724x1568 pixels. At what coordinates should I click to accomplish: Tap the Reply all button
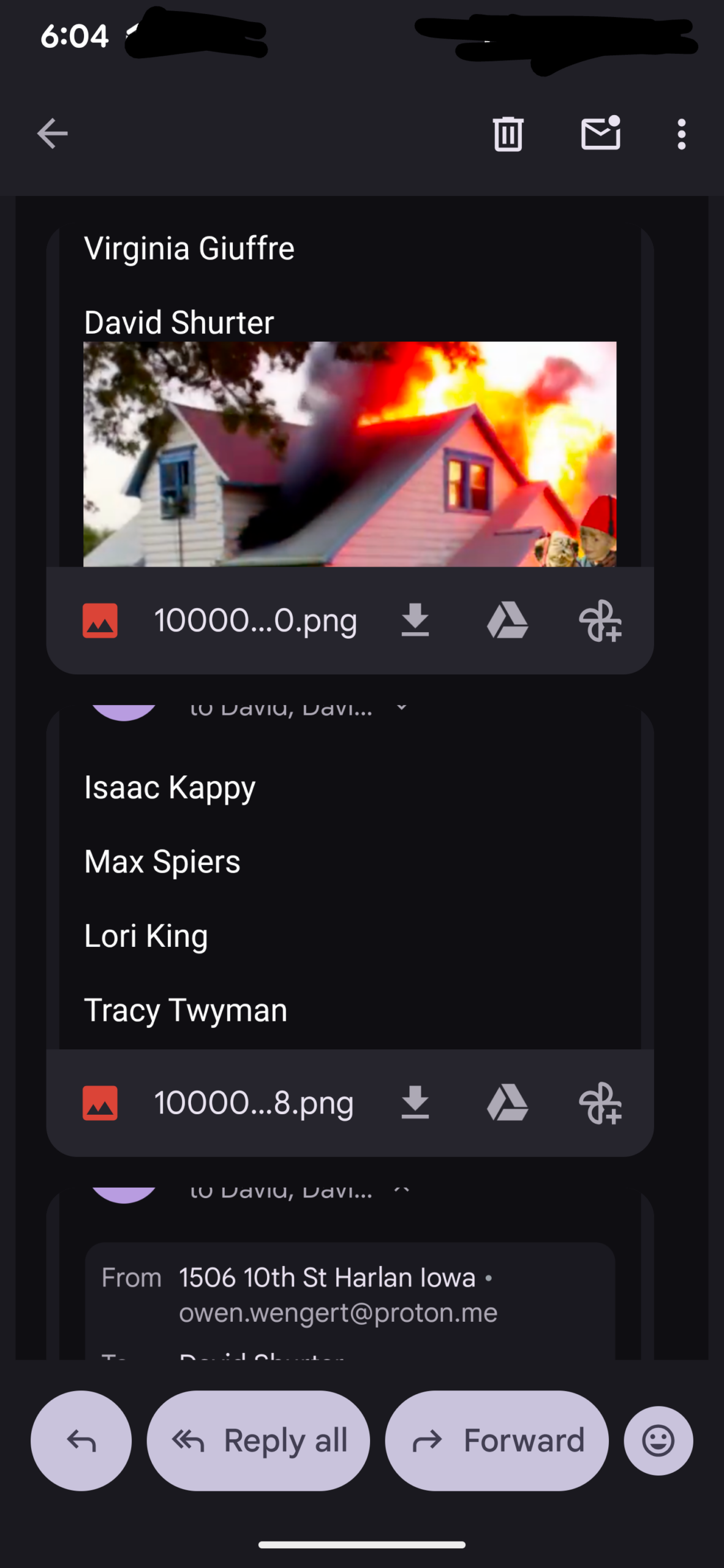258,1440
